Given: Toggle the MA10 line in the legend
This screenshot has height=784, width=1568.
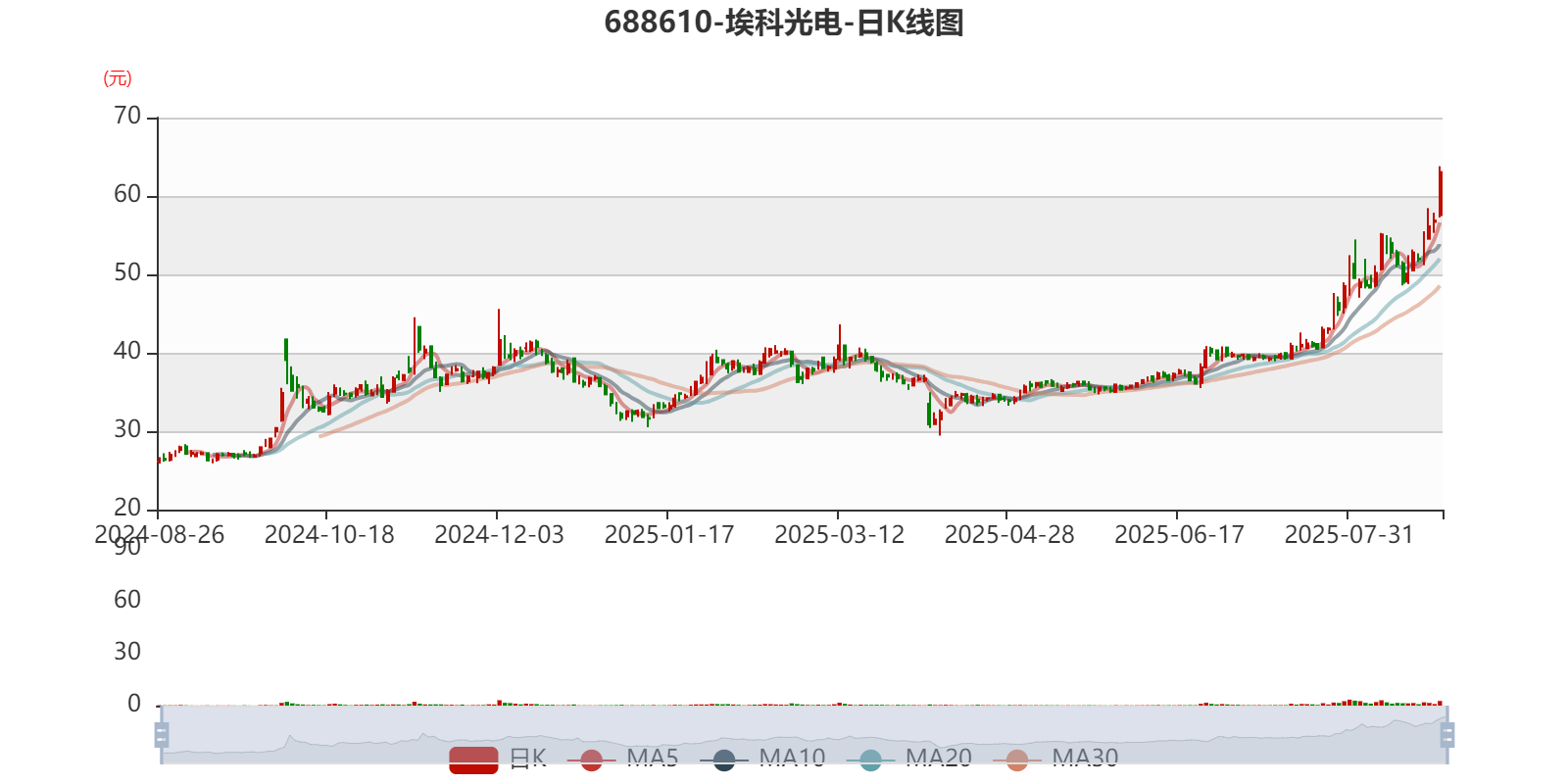Looking at the screenshot, I should tap(762, 759).
